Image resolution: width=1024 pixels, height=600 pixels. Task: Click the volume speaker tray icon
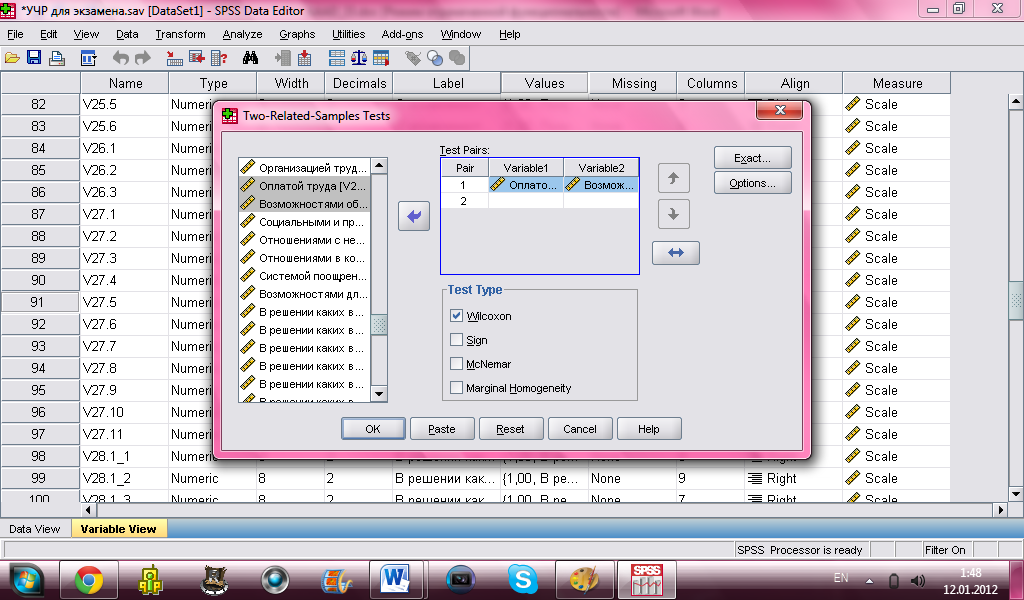918,580
